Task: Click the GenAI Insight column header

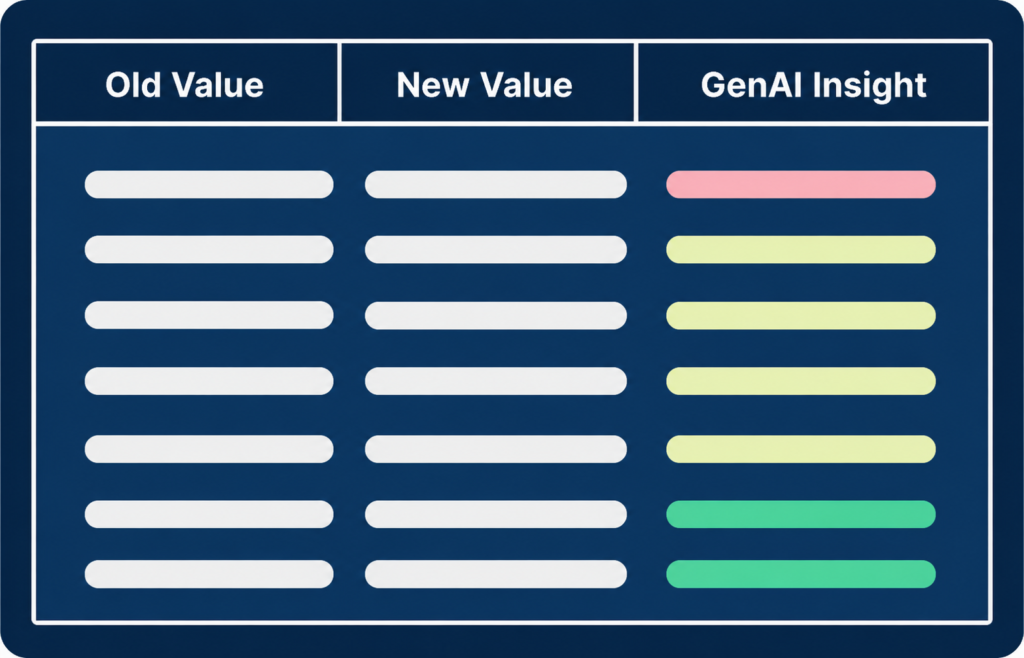Action: click(814, 85)
